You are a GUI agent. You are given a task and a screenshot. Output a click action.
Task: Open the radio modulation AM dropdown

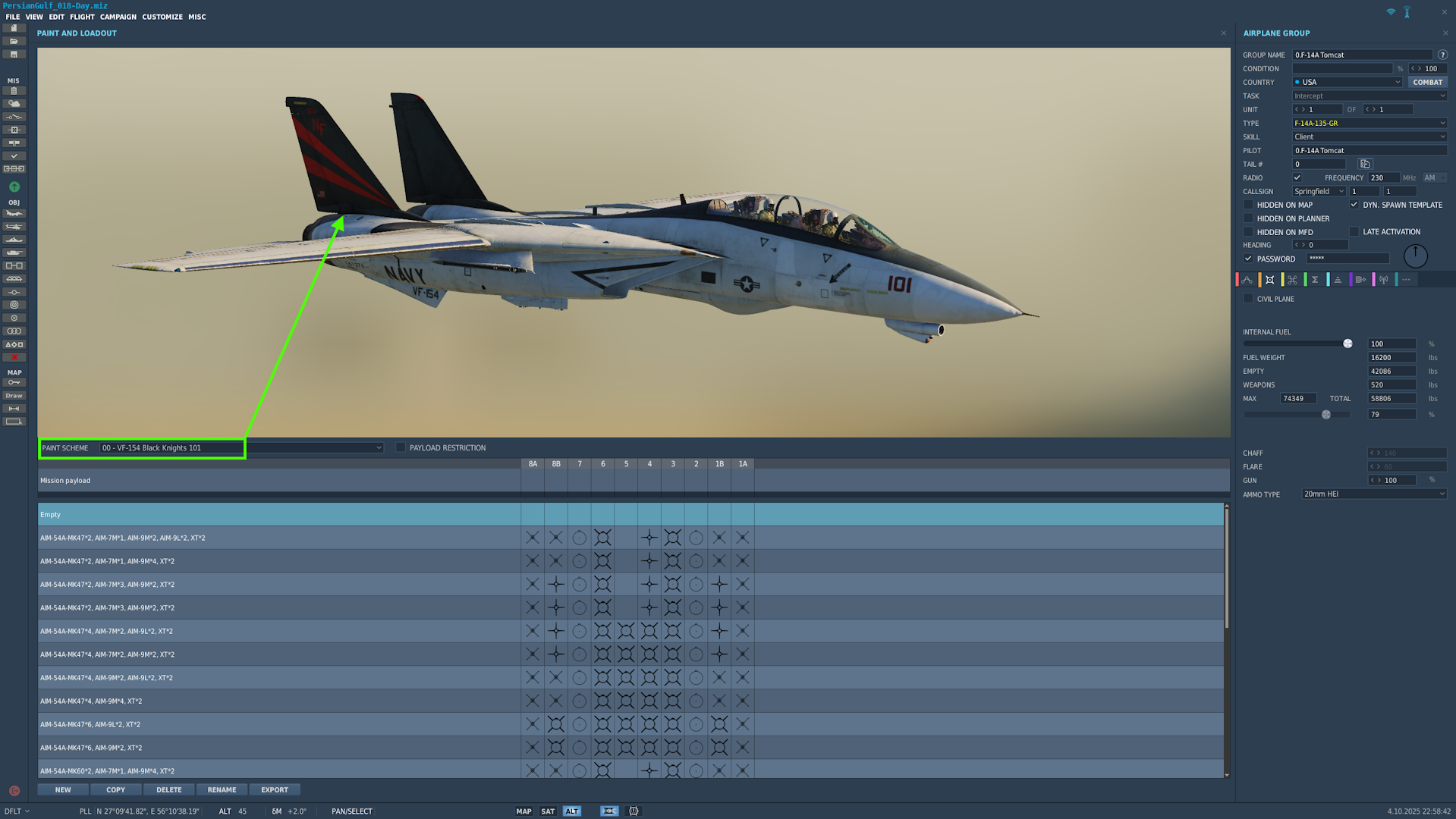pyautogui.click(x=1435, y=177)
